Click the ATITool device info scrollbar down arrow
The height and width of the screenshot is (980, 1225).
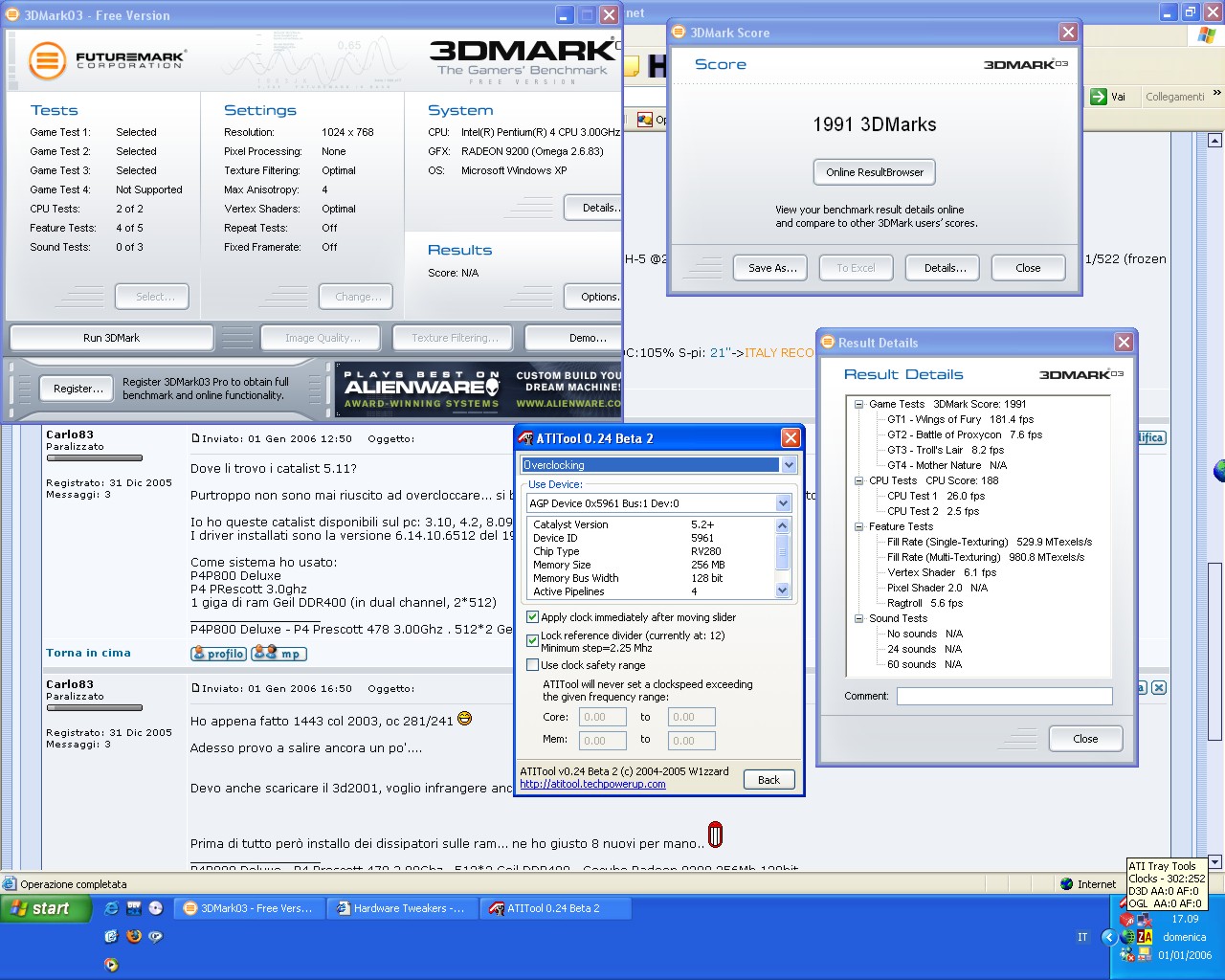(x=782, y=590)
